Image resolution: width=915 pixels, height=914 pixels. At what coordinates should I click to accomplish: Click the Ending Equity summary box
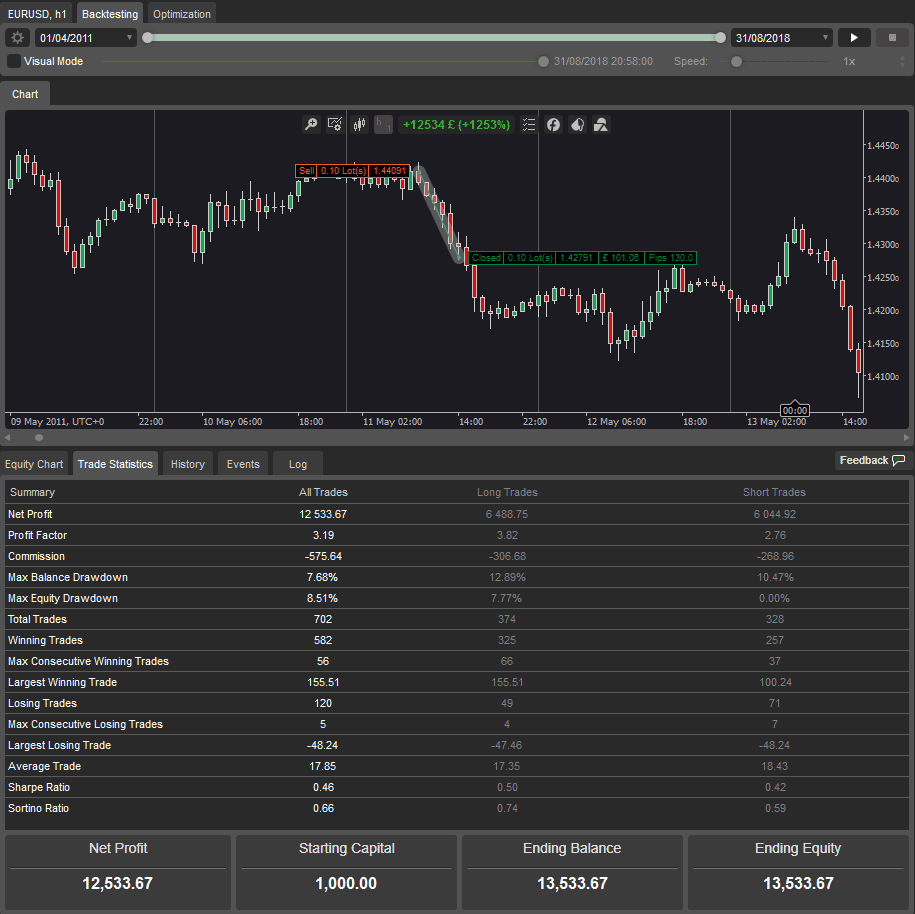pyautogui.click(x=798, y=873)
